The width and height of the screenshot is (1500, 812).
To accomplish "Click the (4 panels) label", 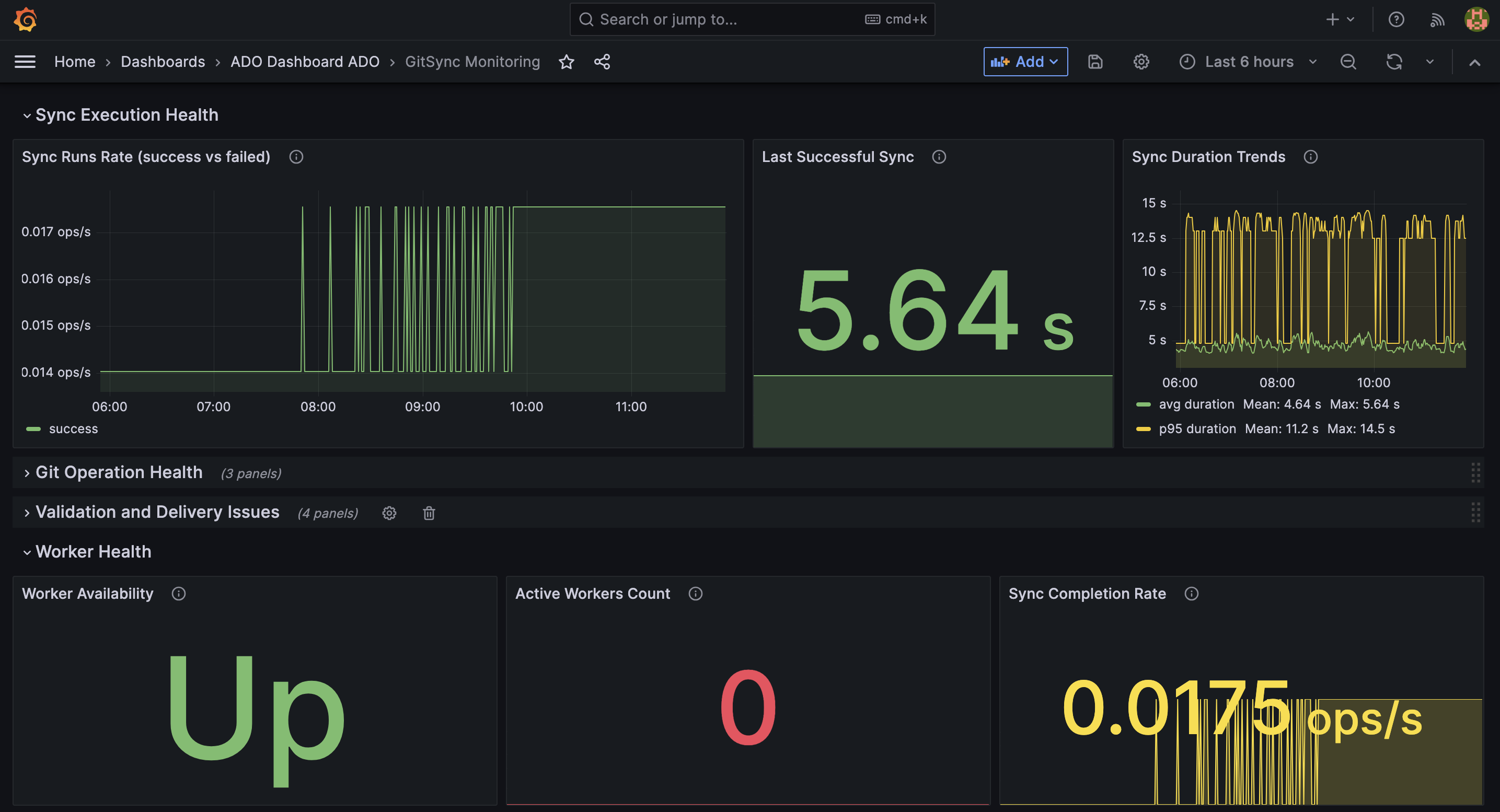I will coord(328,514).
